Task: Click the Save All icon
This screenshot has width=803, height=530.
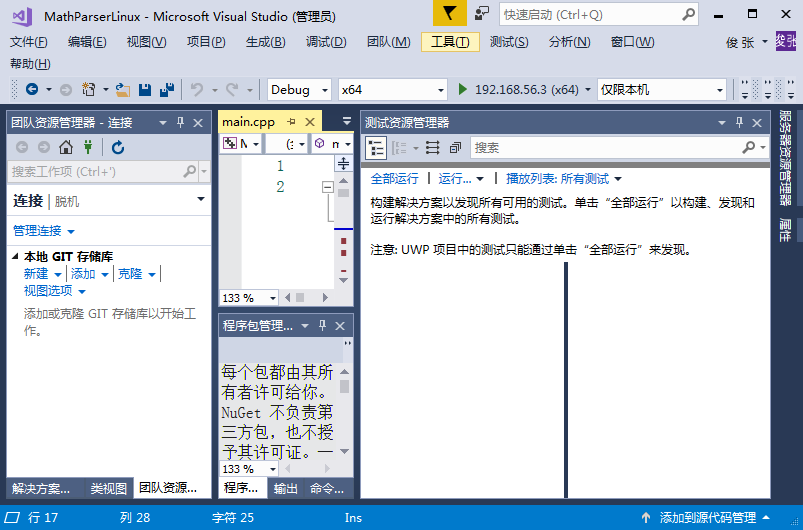Action: click(167, 90)
